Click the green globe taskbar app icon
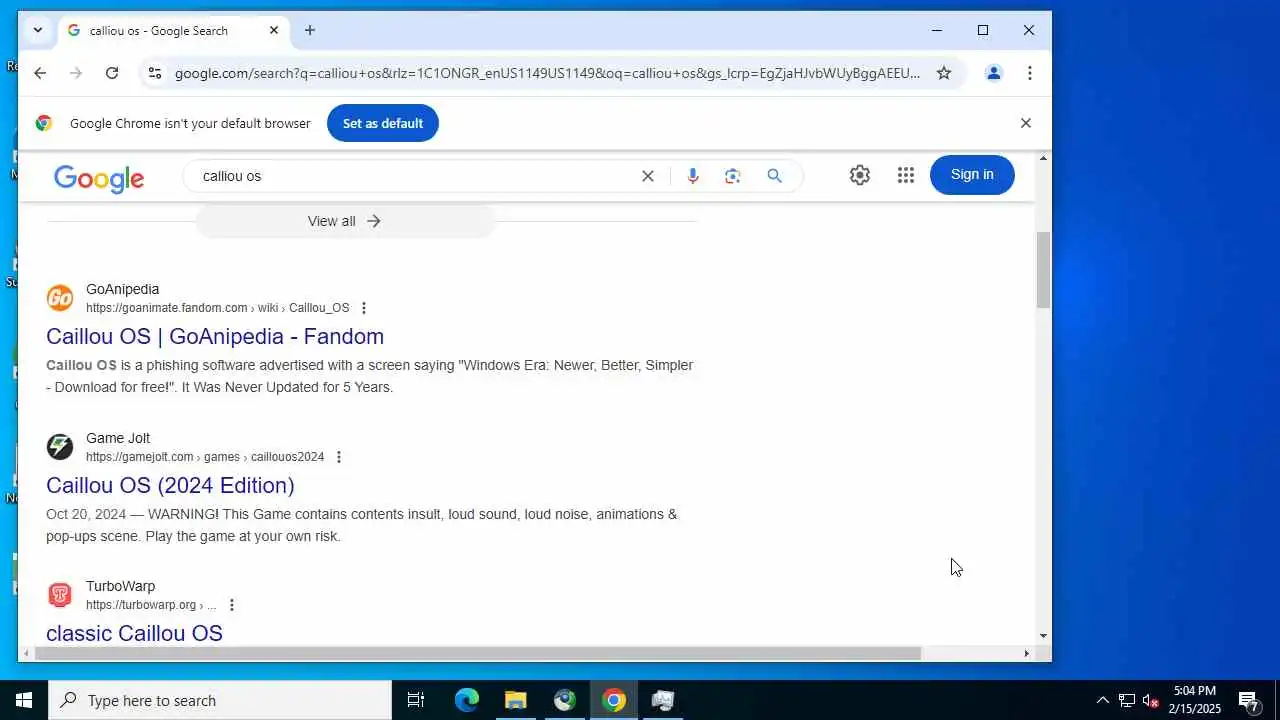This screenshot has width=1280, height=720. coord(565,700)
